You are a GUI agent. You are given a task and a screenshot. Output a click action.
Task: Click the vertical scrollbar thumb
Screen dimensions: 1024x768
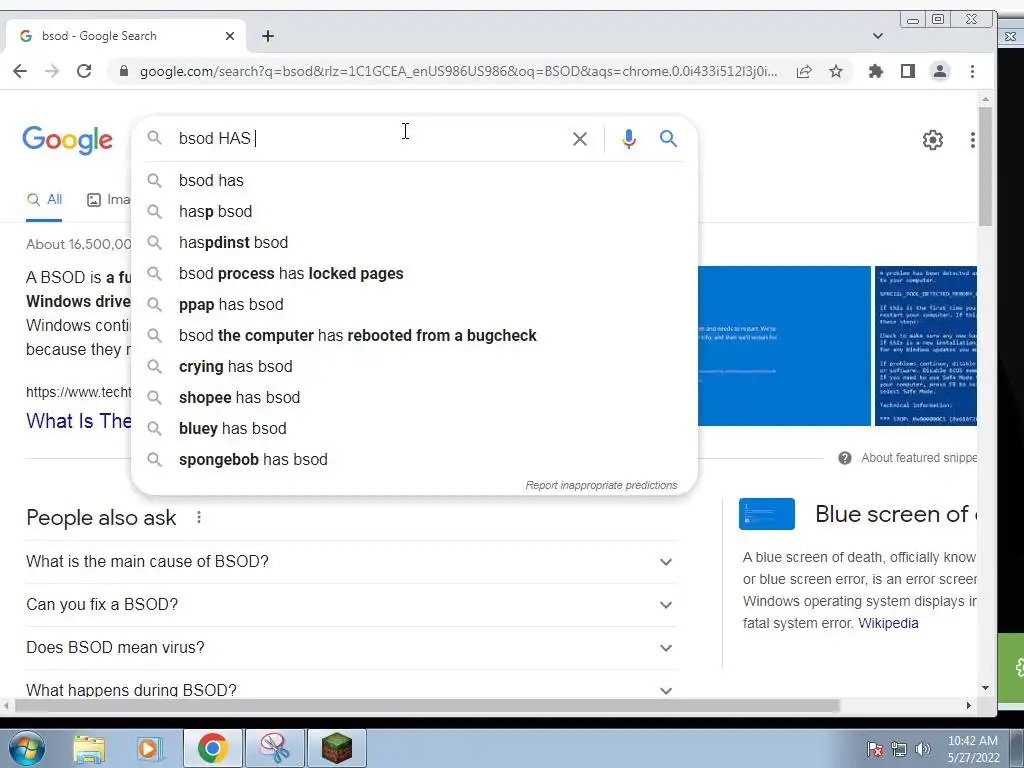point(985,167)
